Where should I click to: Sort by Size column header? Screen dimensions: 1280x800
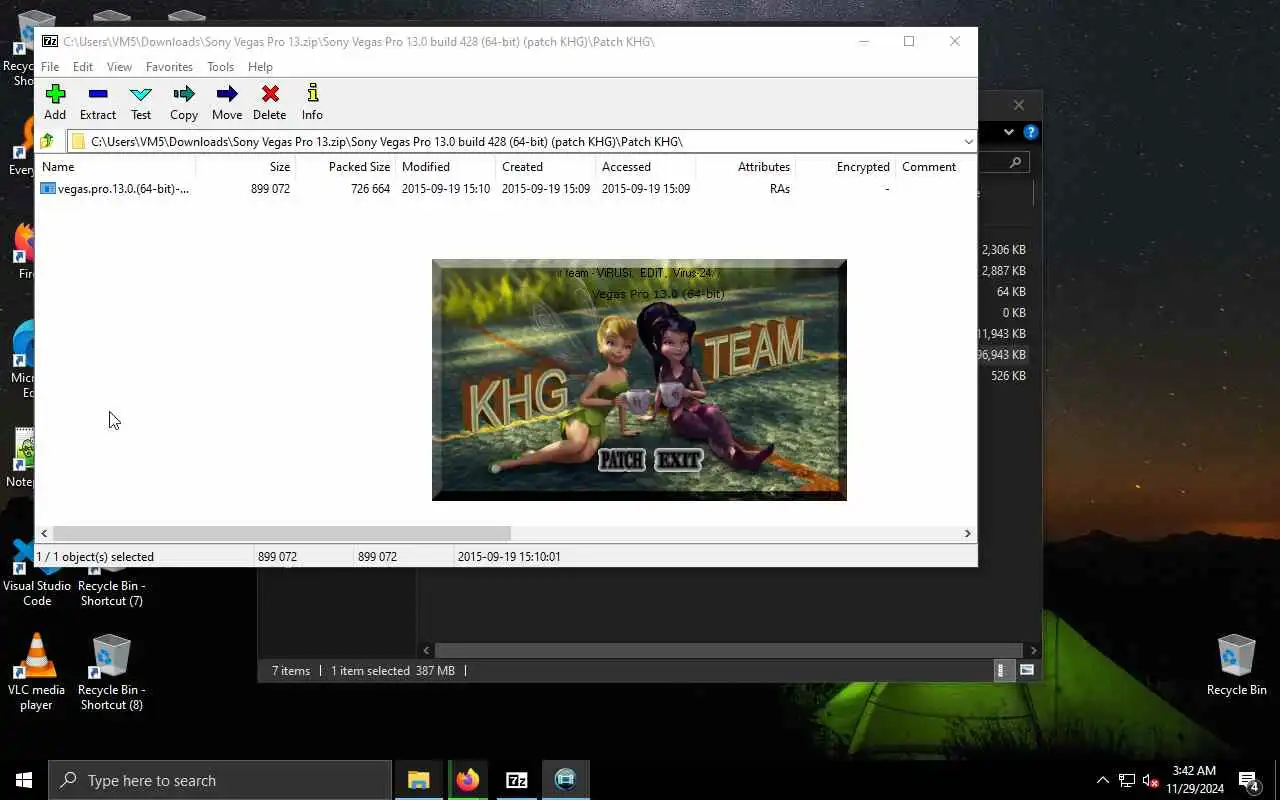[245, 167]
